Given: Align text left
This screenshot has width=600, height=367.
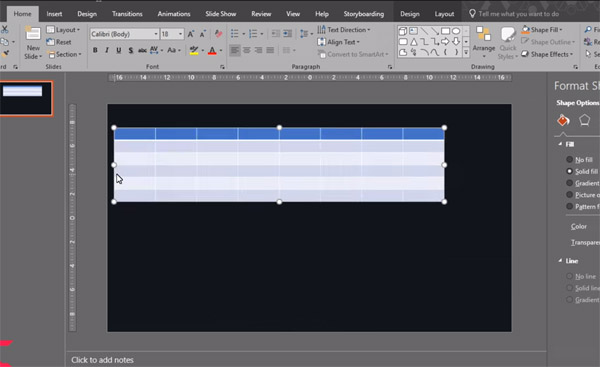Looking at the screenshot, I should click(235, 50).
